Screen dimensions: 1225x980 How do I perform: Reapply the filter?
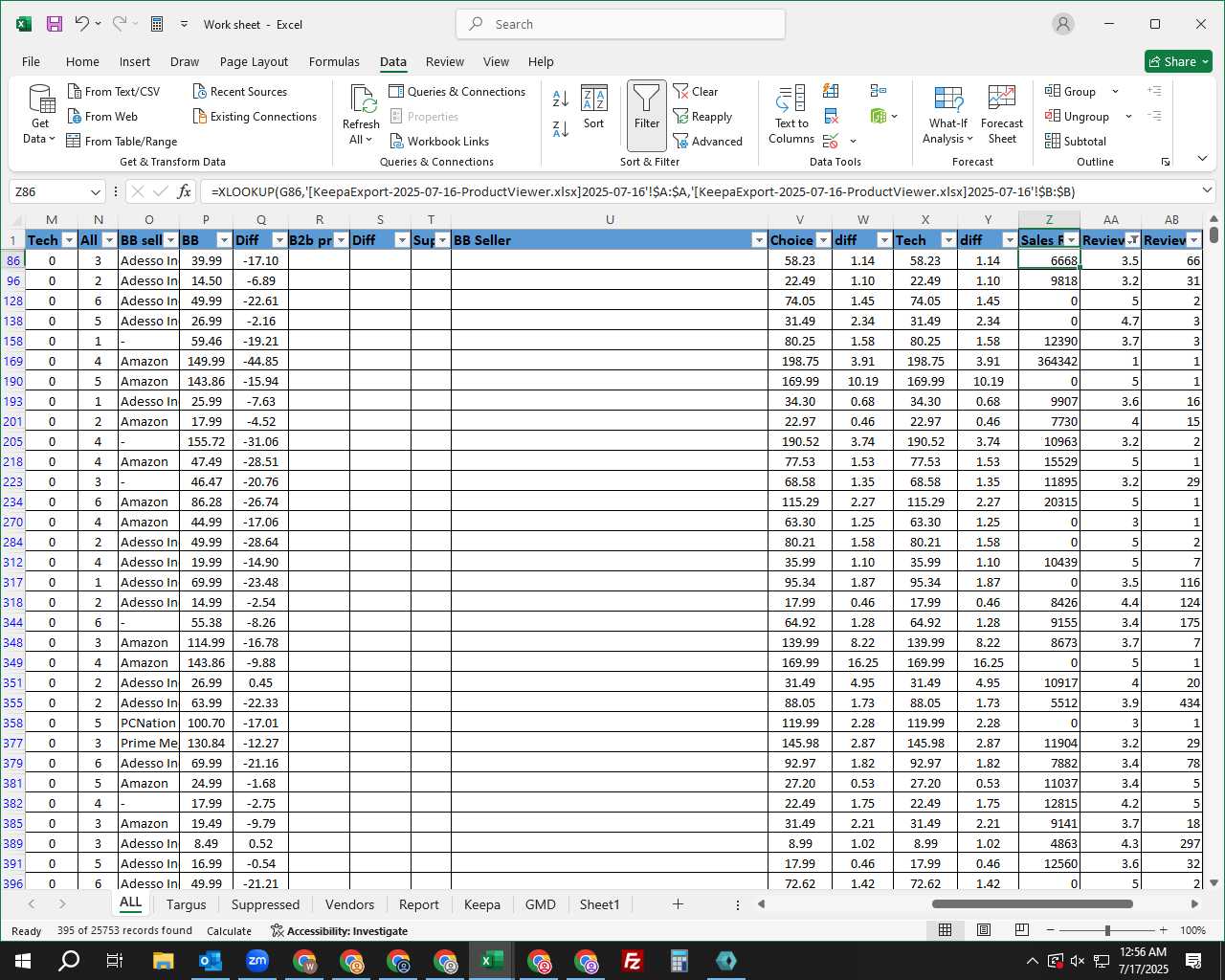pos(702,117)
